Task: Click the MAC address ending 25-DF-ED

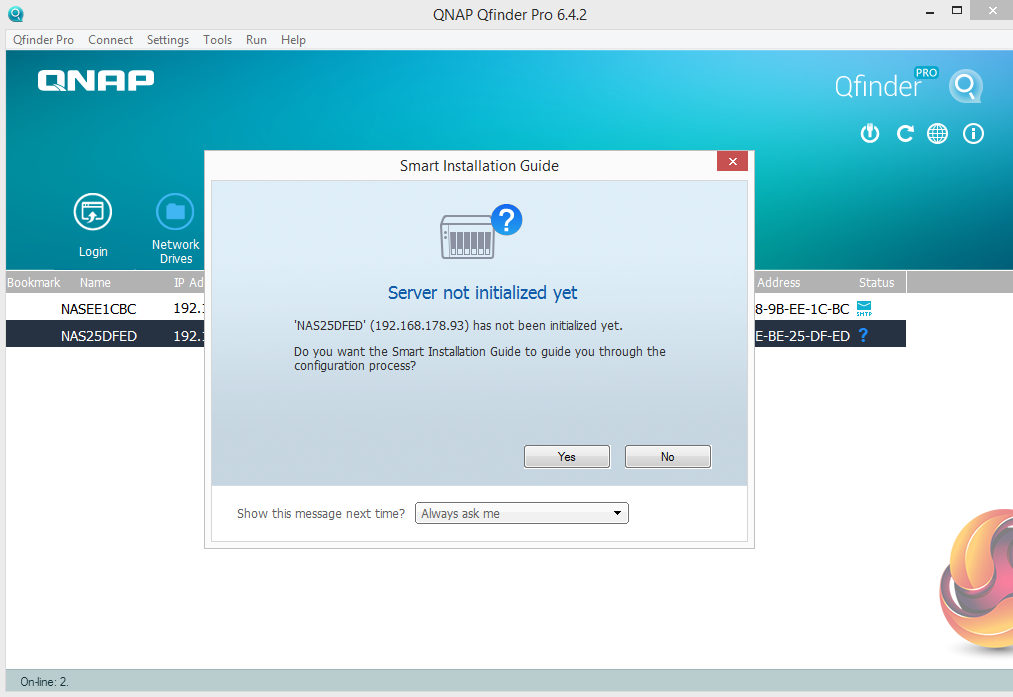Action: (802, 336)
